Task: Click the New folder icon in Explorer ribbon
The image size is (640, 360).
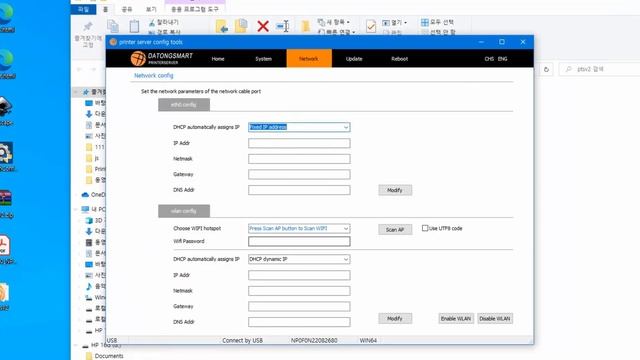Action: click(305, 27)
